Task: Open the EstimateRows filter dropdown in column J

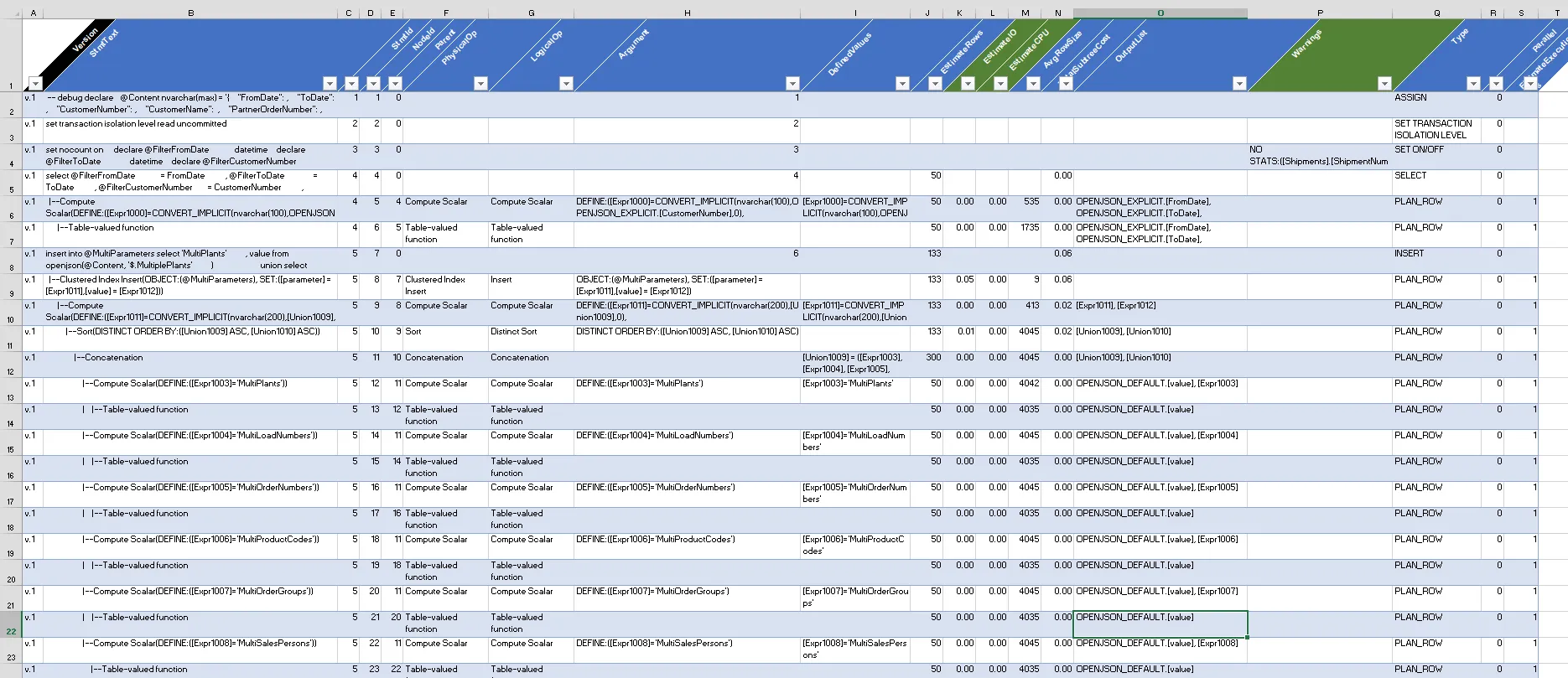Action: point(936,83)
